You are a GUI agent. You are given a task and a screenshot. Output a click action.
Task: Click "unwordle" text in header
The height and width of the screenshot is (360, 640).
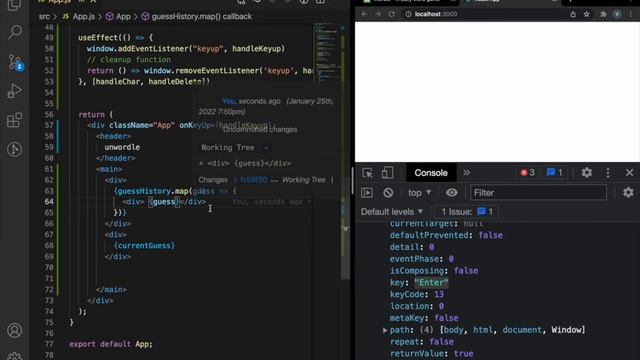122,147
